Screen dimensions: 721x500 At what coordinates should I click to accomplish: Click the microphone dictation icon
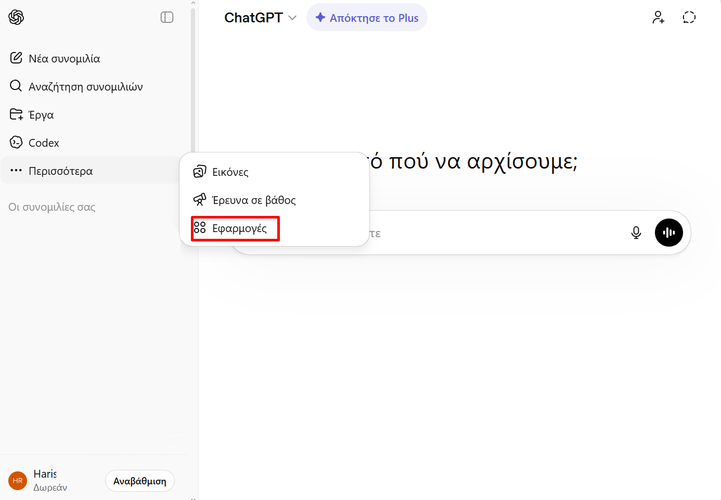[x=636, y=233]
